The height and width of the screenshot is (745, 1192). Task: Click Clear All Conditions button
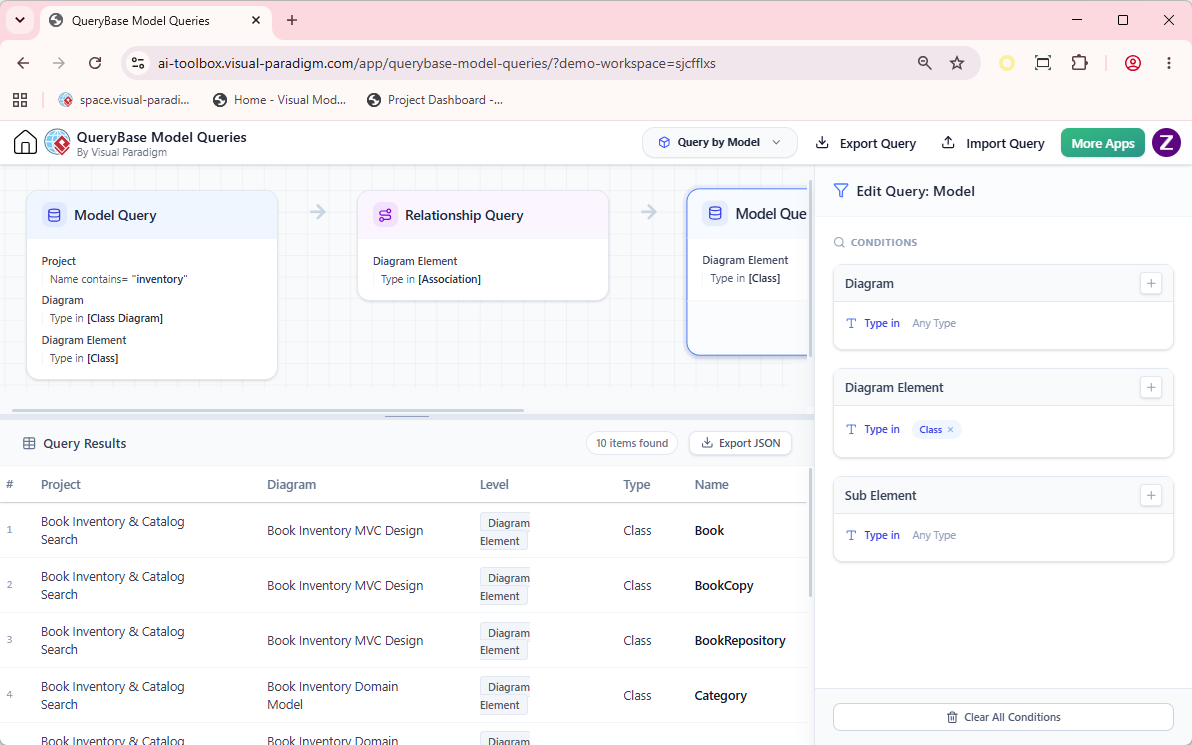pyautogui.click(x=1003, y=717)
